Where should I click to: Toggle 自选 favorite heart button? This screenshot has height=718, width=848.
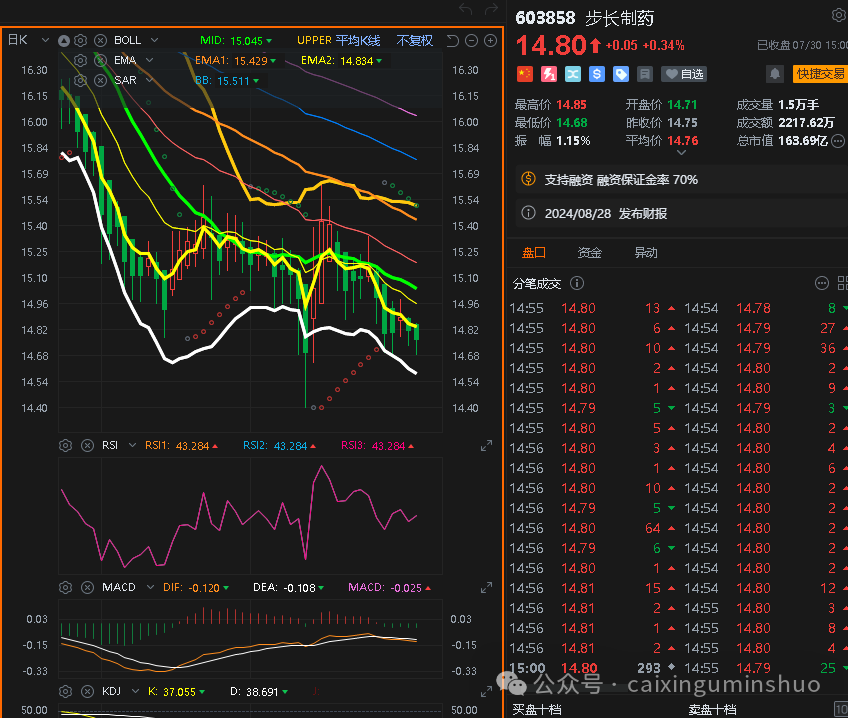pos(684,74)
